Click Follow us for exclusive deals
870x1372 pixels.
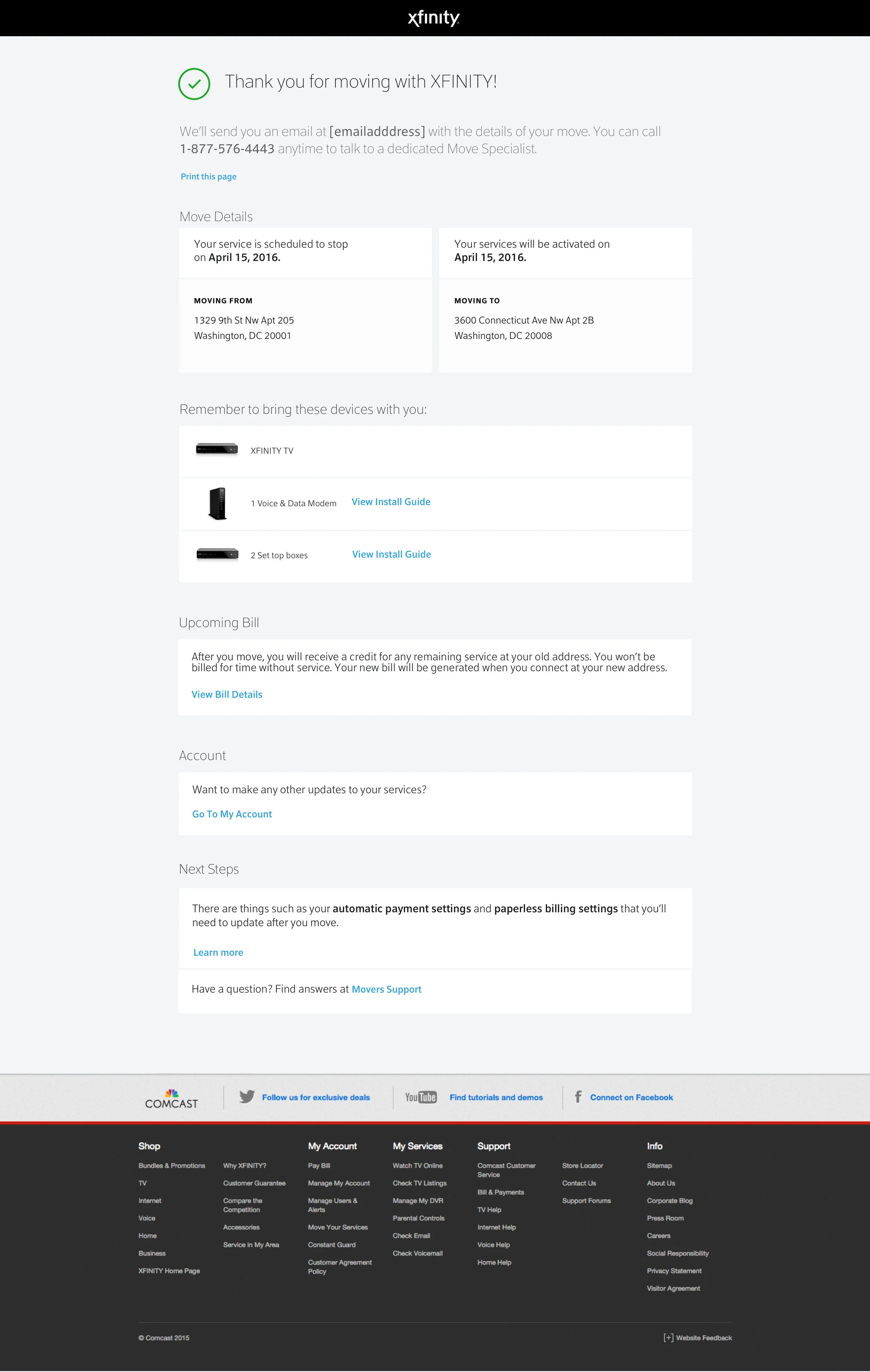(x=316, y=1097)
